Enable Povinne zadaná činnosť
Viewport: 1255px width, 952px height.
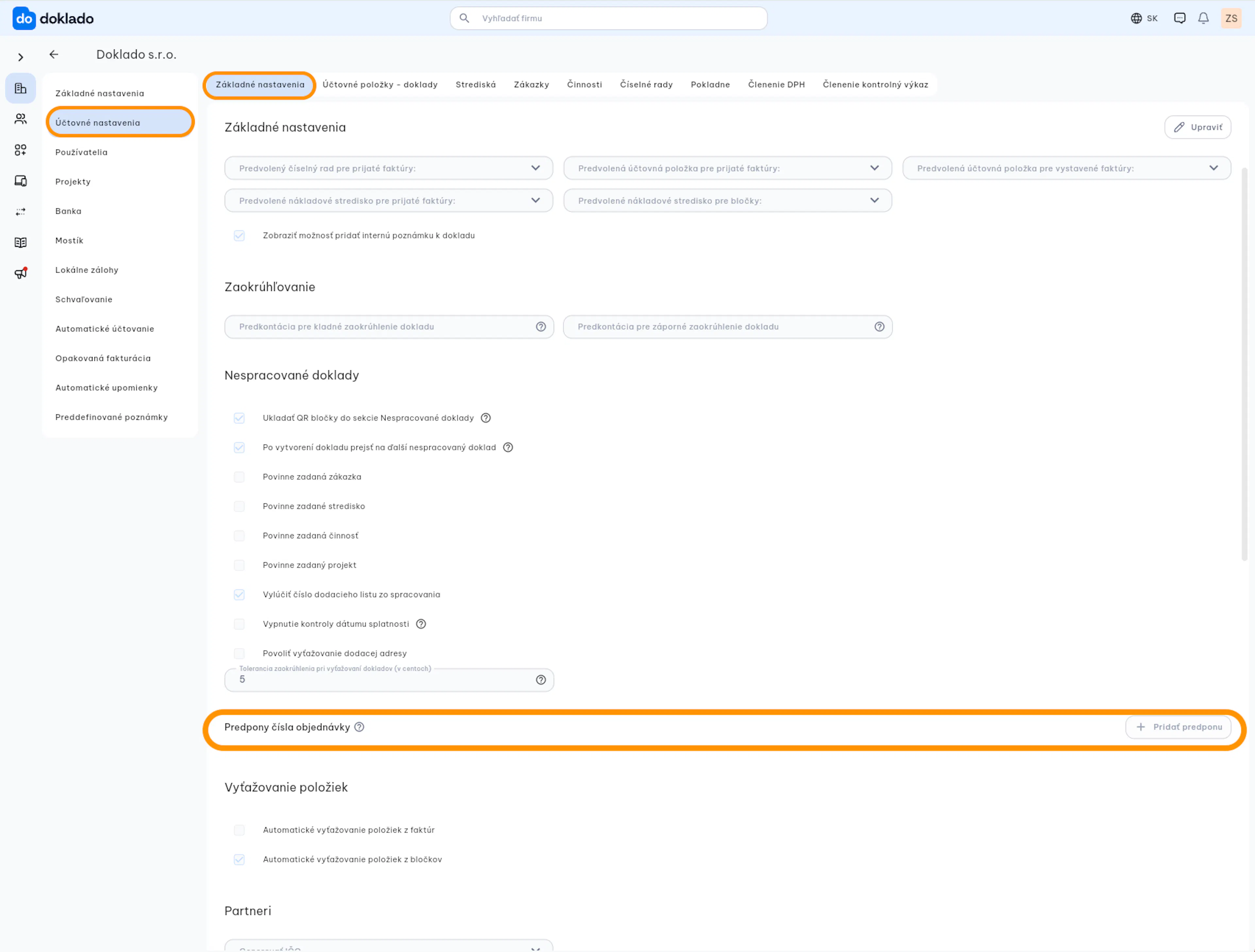click(x=240, y=536)
